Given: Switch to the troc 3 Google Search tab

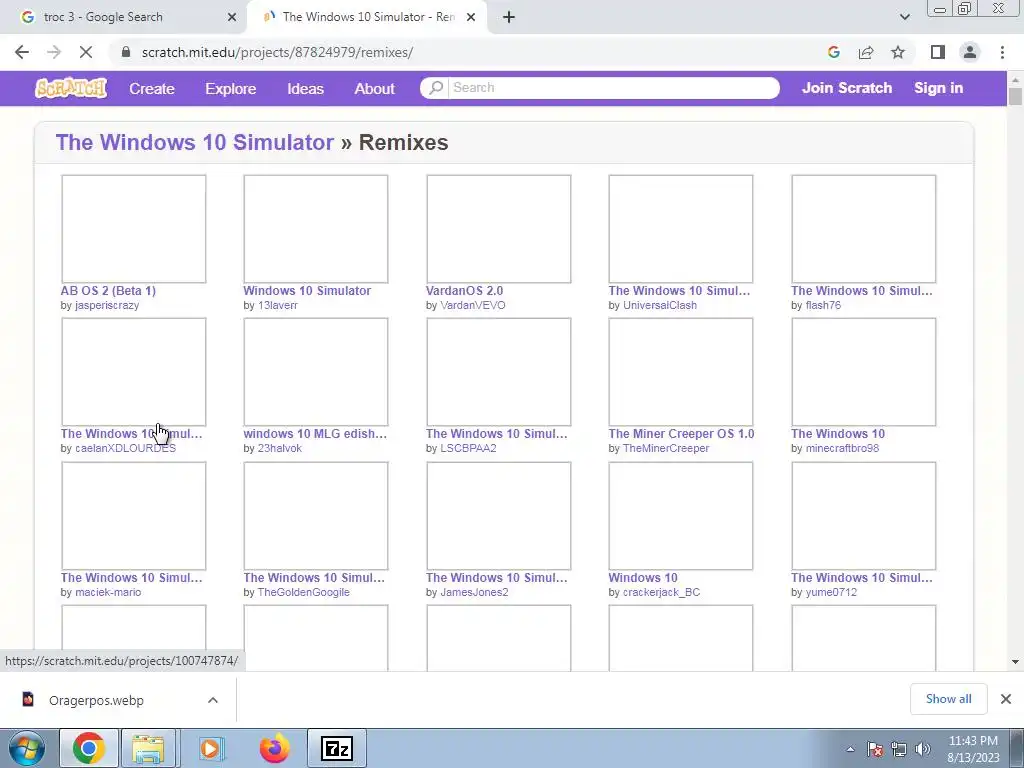Looking at the screenshot, I should click(123, 17).
